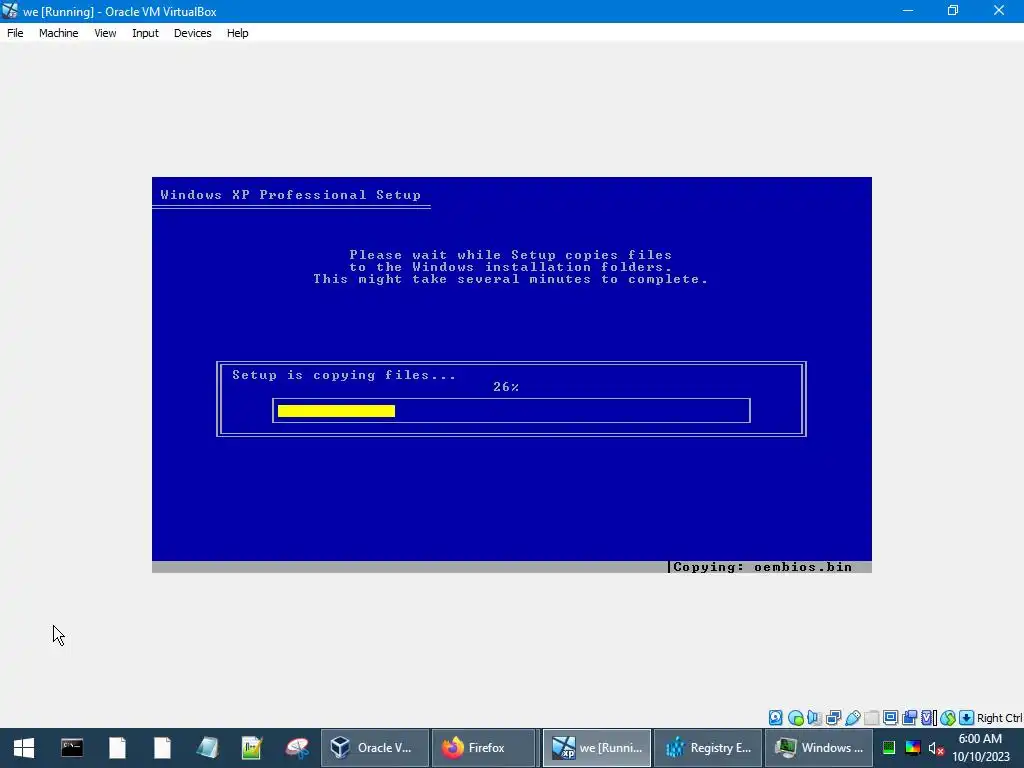Click the audio status icon in VM status bar

(x=814, y=718)
